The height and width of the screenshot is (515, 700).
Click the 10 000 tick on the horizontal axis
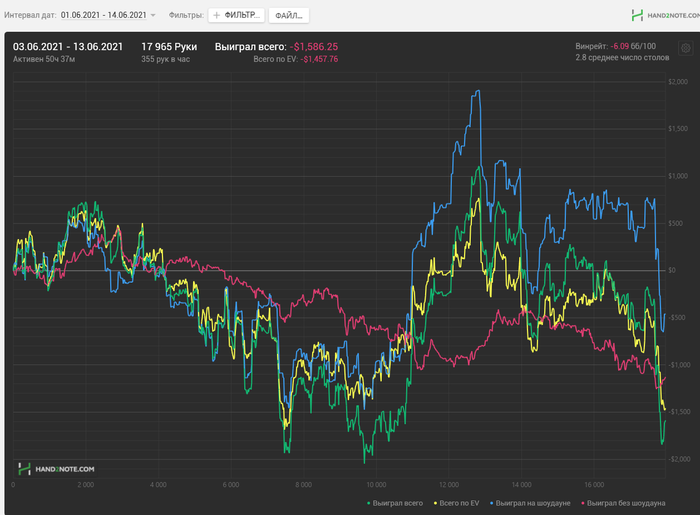pyautogui.click(x=376, y=484)
